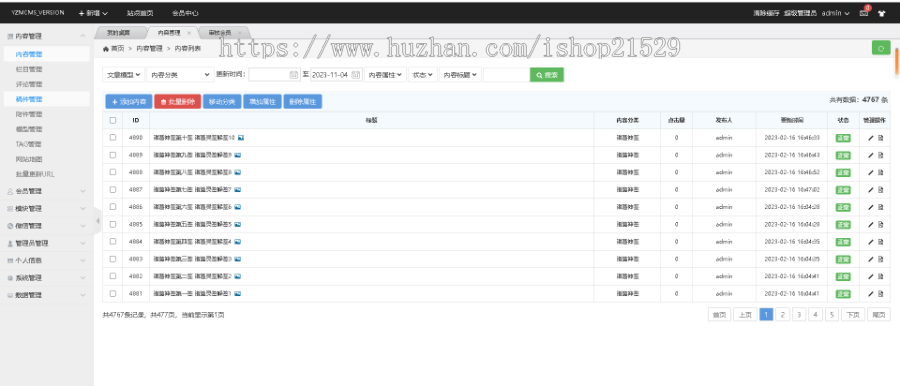The image size is (900, 386).
Task: Click the blue 添加内容 button
Action: [129, 102]
